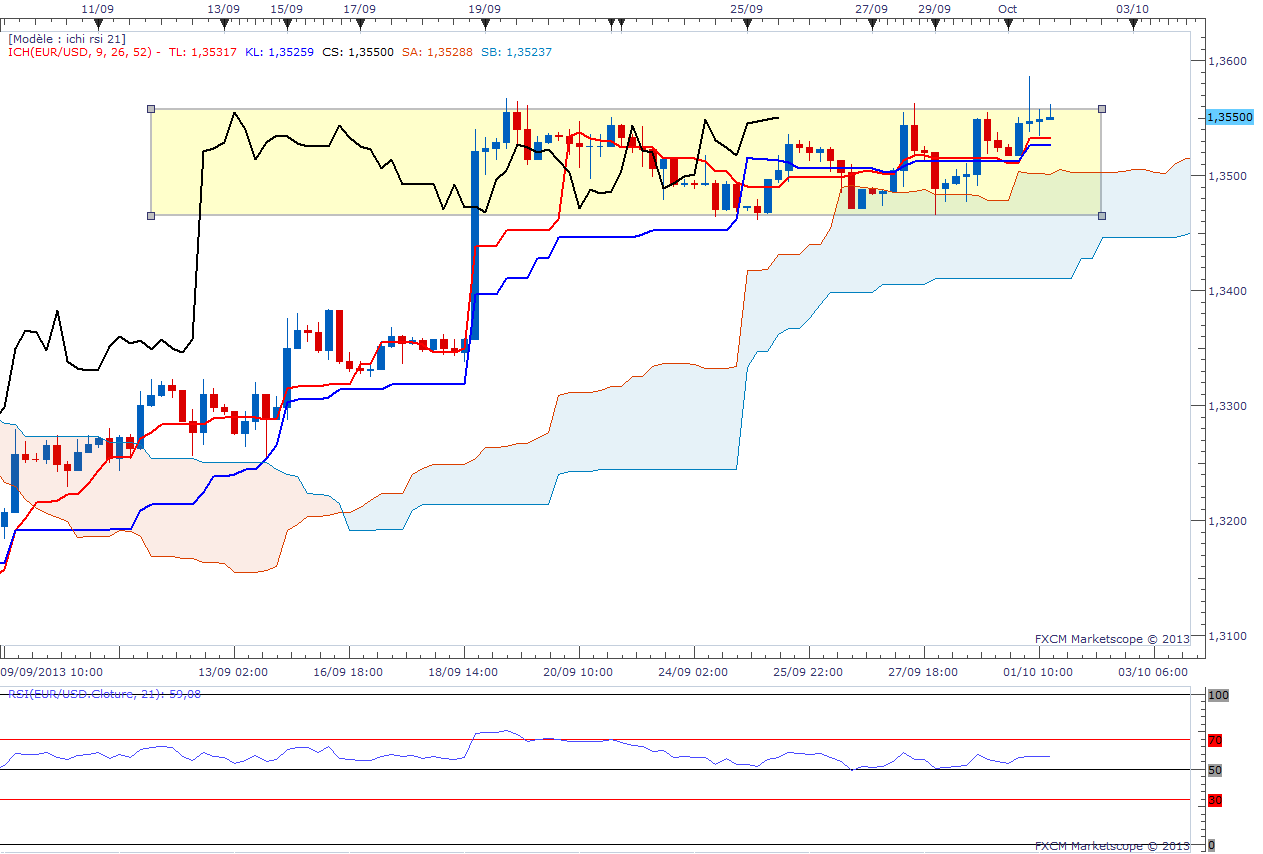The image size is (1263, 854).
Task: Click the 1,3500 price axis label
Action: (1228, 176)
